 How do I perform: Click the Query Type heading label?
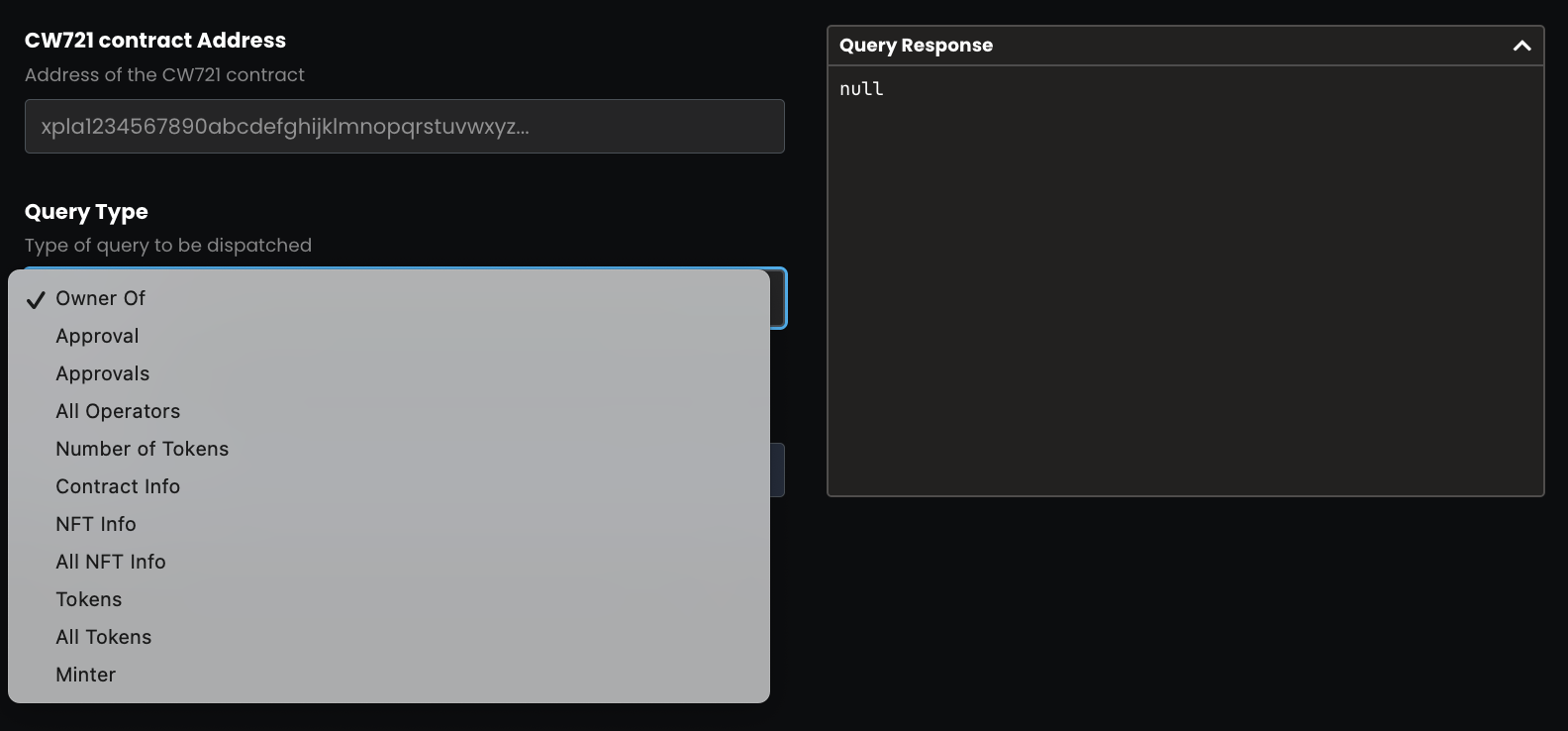click(x=86, y=212)
